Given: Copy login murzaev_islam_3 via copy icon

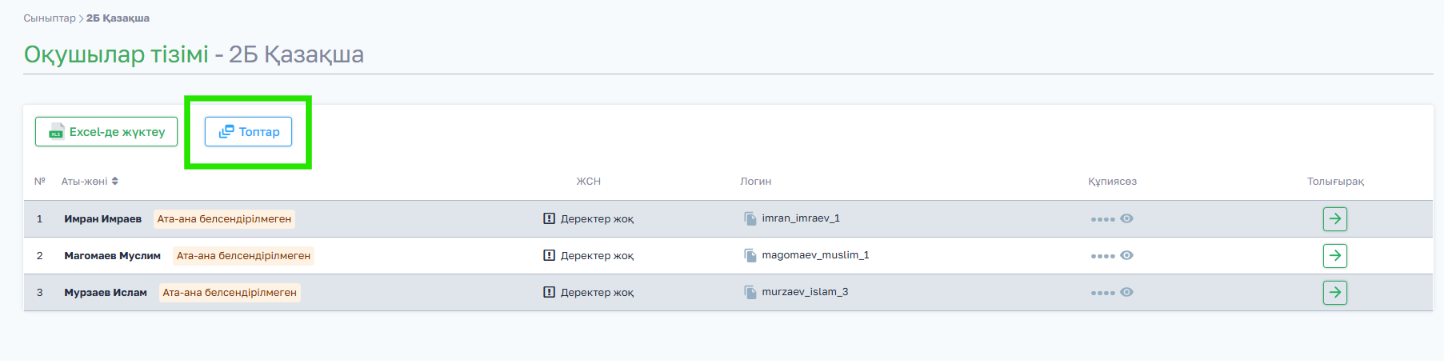Looking at the screenshot, I should pyautogui.click(x=750, y=292).
